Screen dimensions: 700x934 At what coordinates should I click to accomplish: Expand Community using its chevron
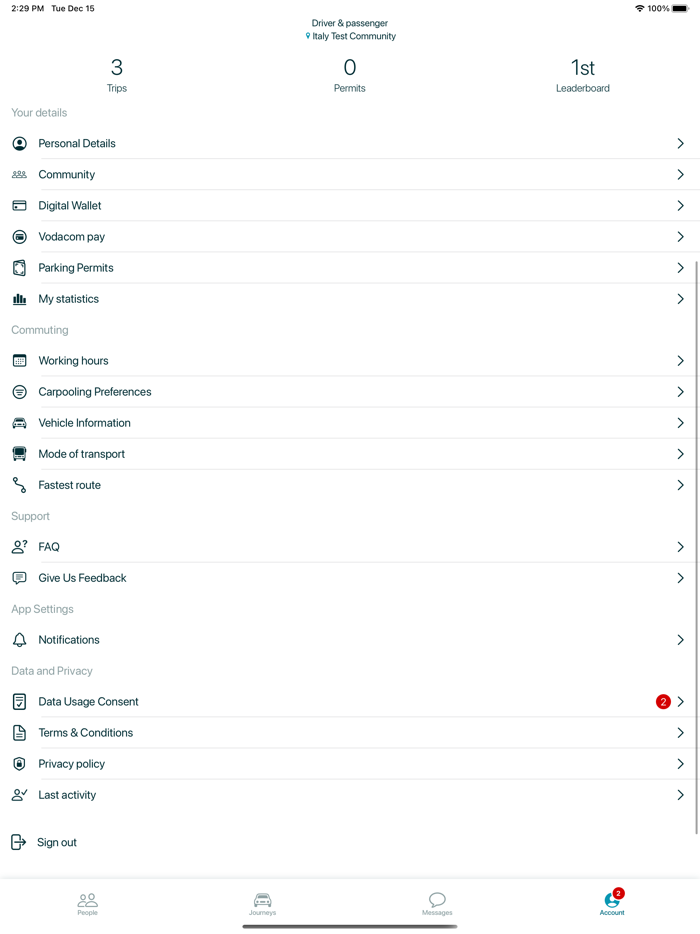pyautogui.click(x=680, y=175)
